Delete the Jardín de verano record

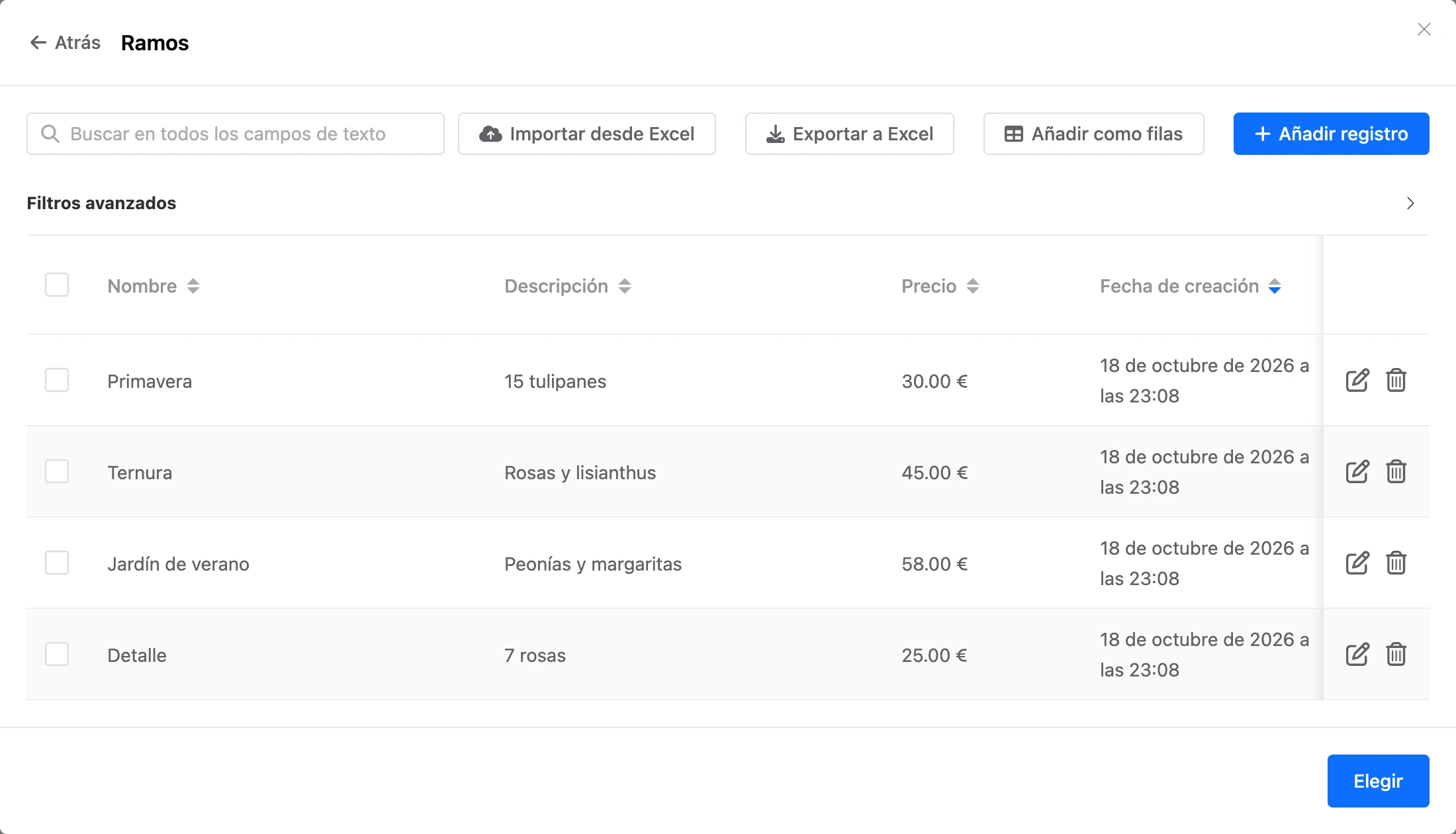pos(1396,563)
